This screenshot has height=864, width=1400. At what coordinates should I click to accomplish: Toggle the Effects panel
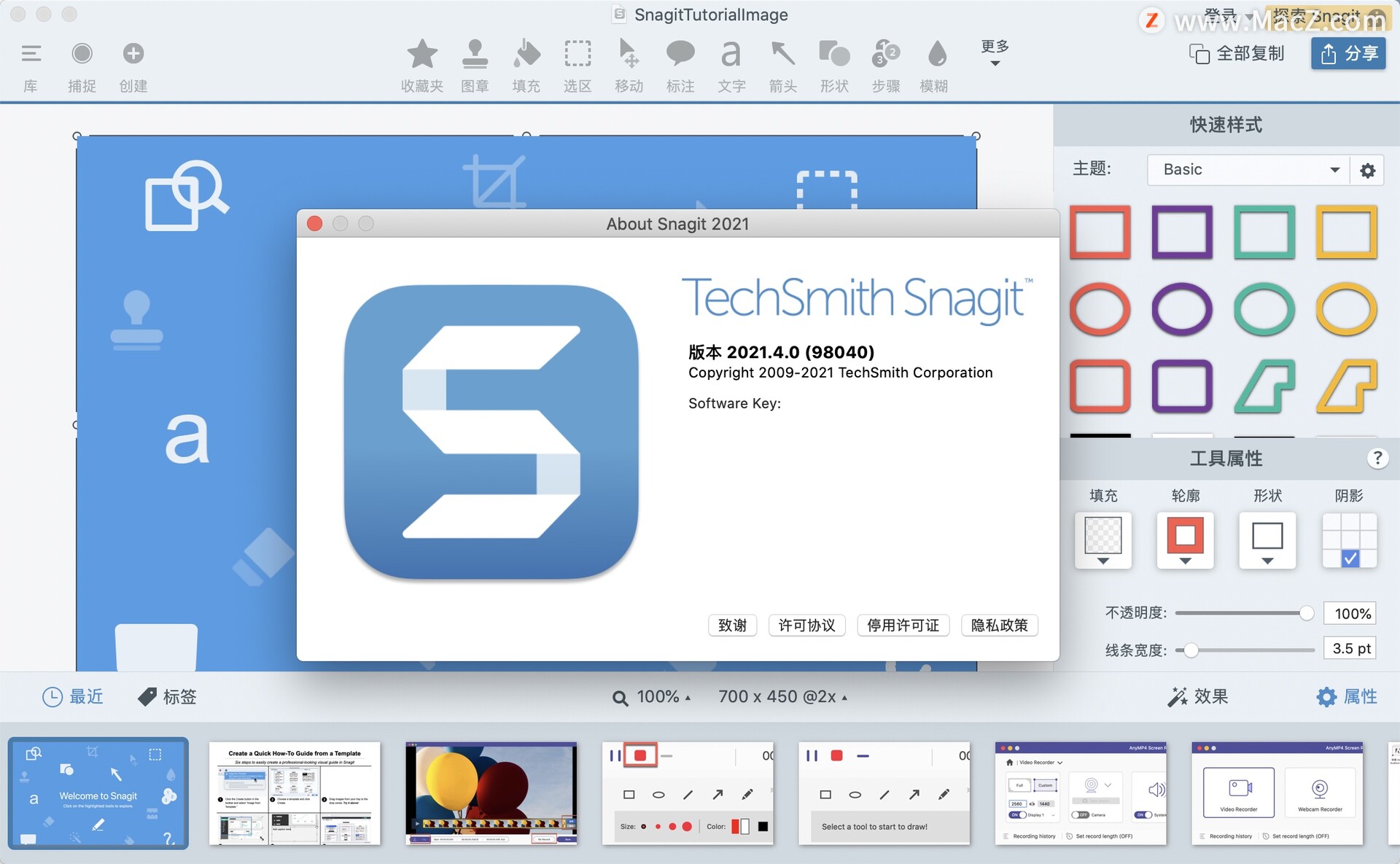point(1198,696)
